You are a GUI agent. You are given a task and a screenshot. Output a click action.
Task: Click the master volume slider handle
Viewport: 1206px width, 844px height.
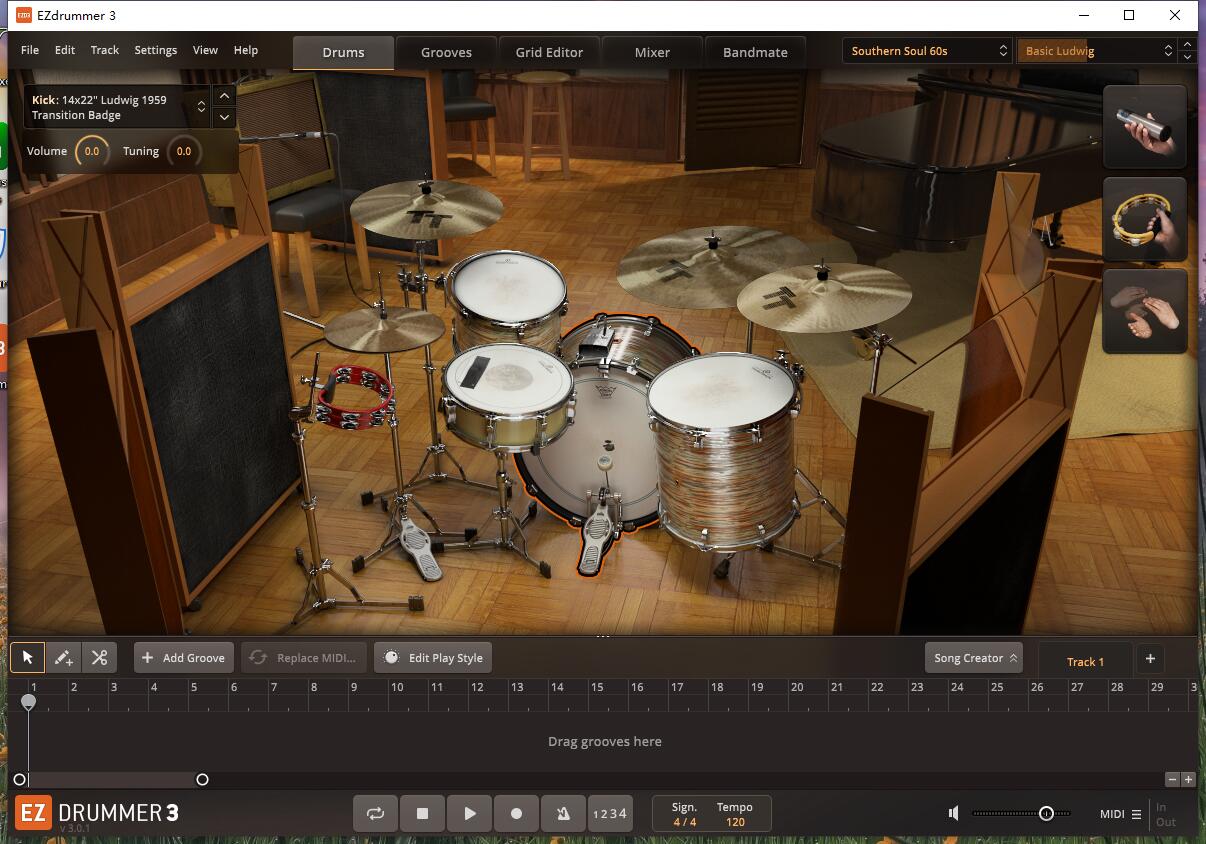tap(1046, 813)
